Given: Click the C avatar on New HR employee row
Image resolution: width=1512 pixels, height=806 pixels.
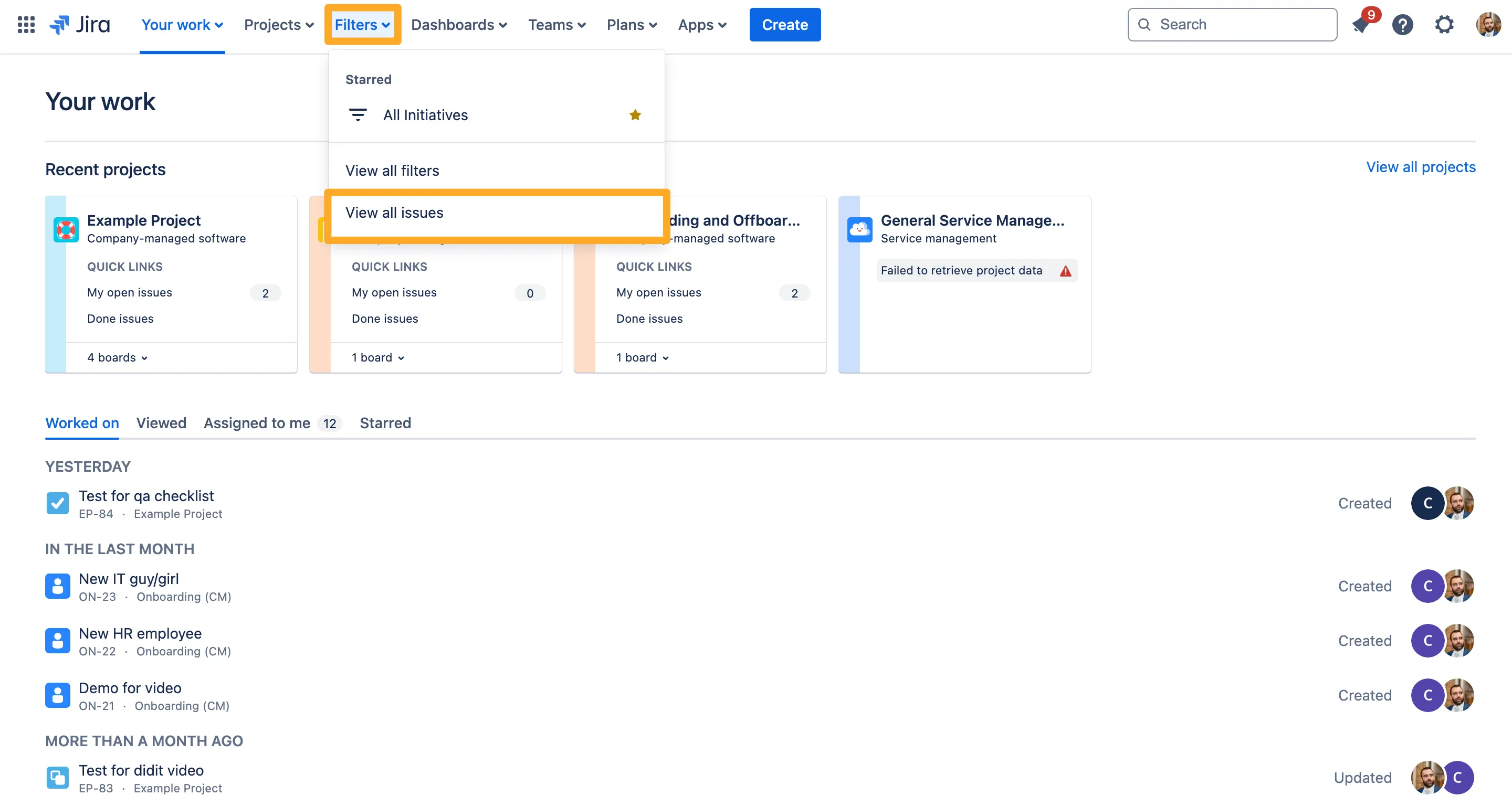Looking at the screenshot, I should (1427, 640).
